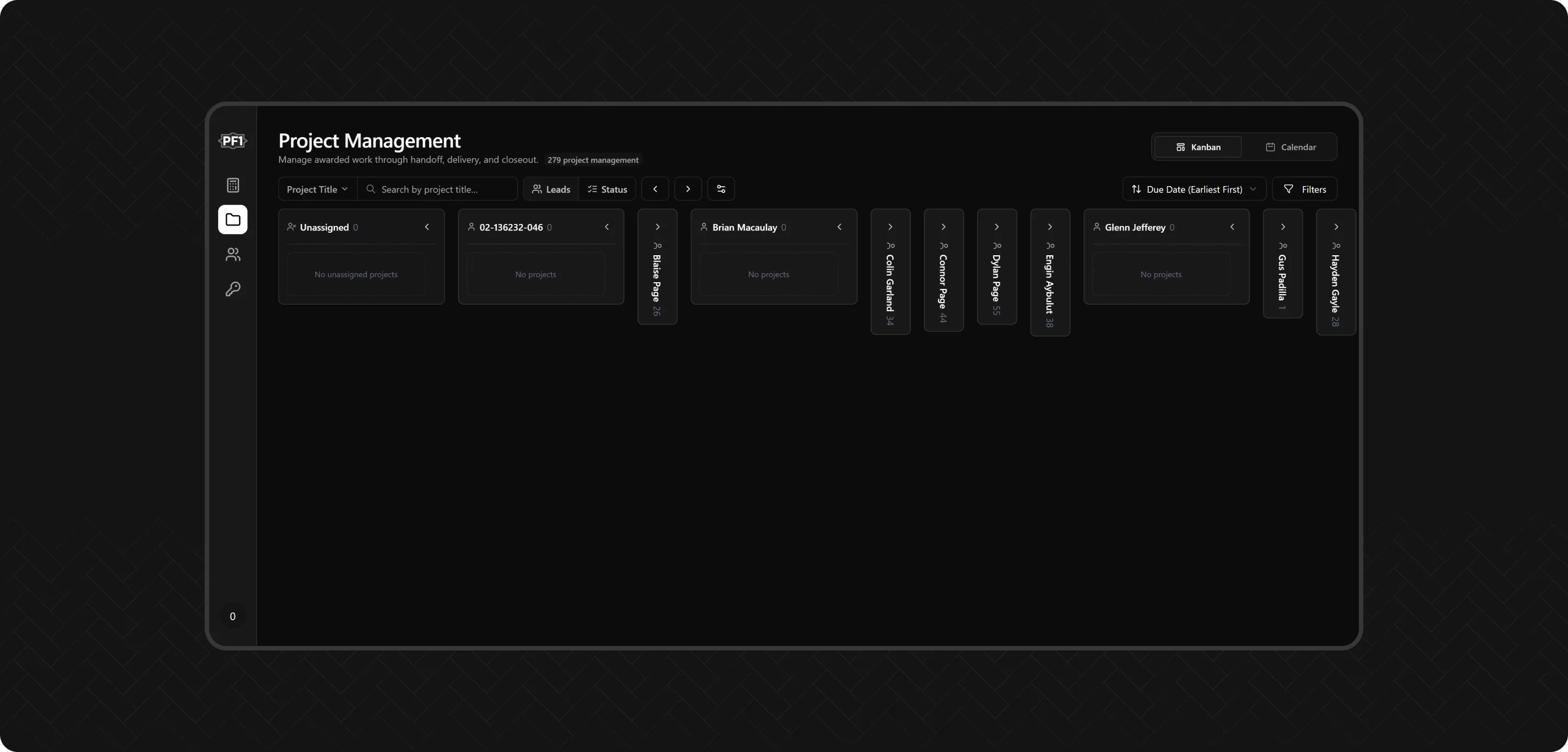Open the Filters panel
1568x752 pixels.
pyautogui.click(x=1304, y=189)
